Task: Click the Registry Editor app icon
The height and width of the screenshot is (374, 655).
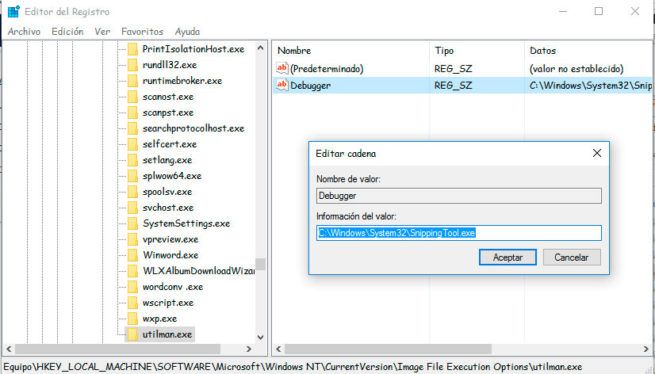Action: tap(14, 11)
